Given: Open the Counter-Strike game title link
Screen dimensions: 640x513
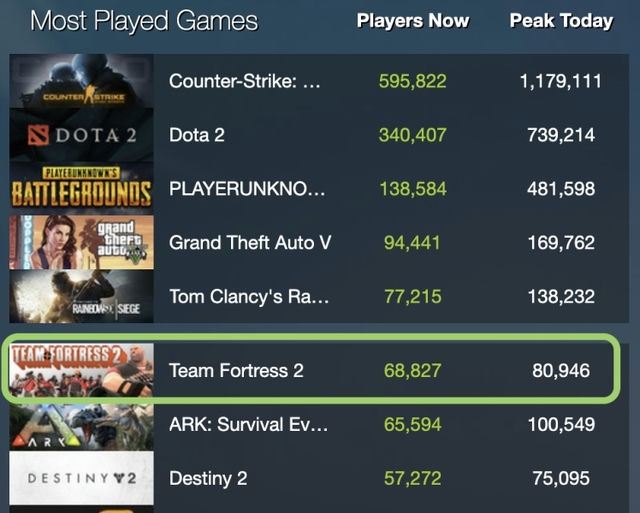Looking at the screenshot, I should click(245, 81).
